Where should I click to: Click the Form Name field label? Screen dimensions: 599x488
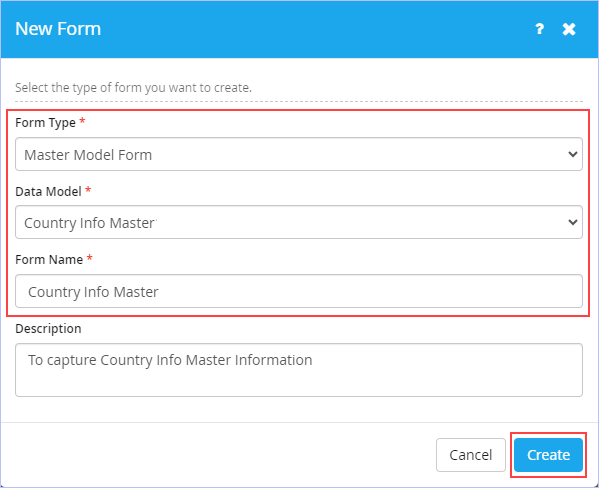49,259
